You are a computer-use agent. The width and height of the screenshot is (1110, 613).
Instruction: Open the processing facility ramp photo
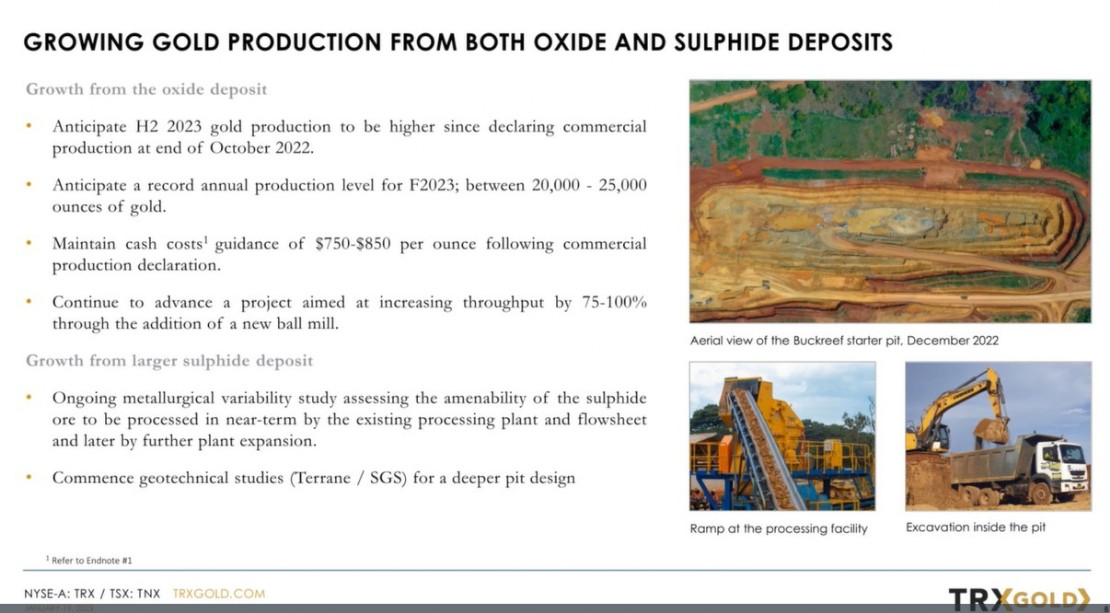(x=782, y=436)
